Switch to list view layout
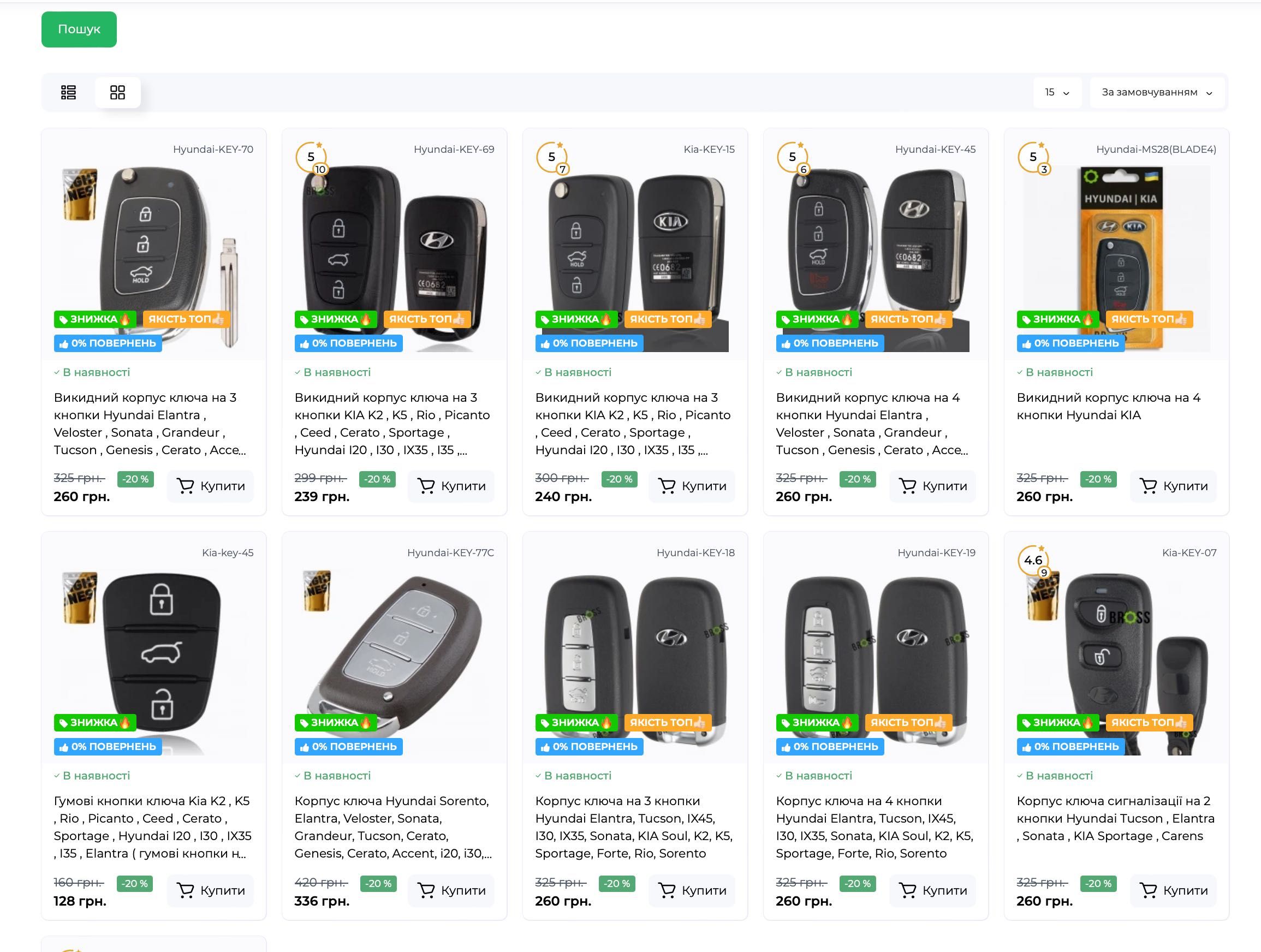1261x952 pixels. pyautogui.click(x=68, y=92)
